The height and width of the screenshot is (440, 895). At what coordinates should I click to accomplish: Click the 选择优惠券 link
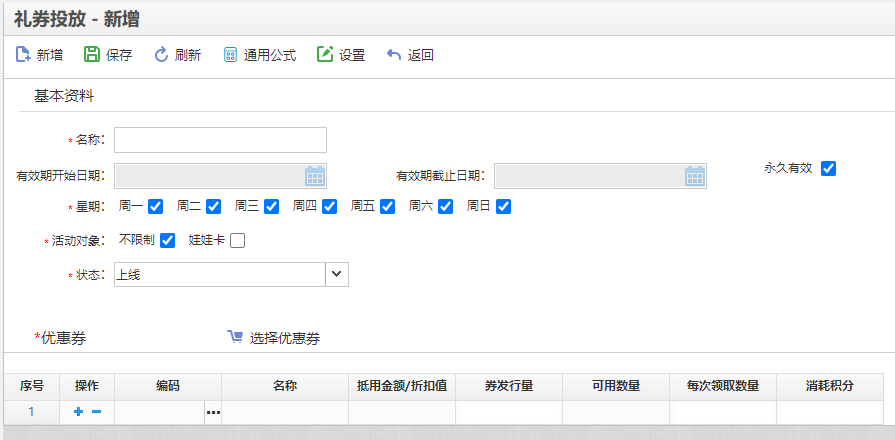[x=275, y=338]
